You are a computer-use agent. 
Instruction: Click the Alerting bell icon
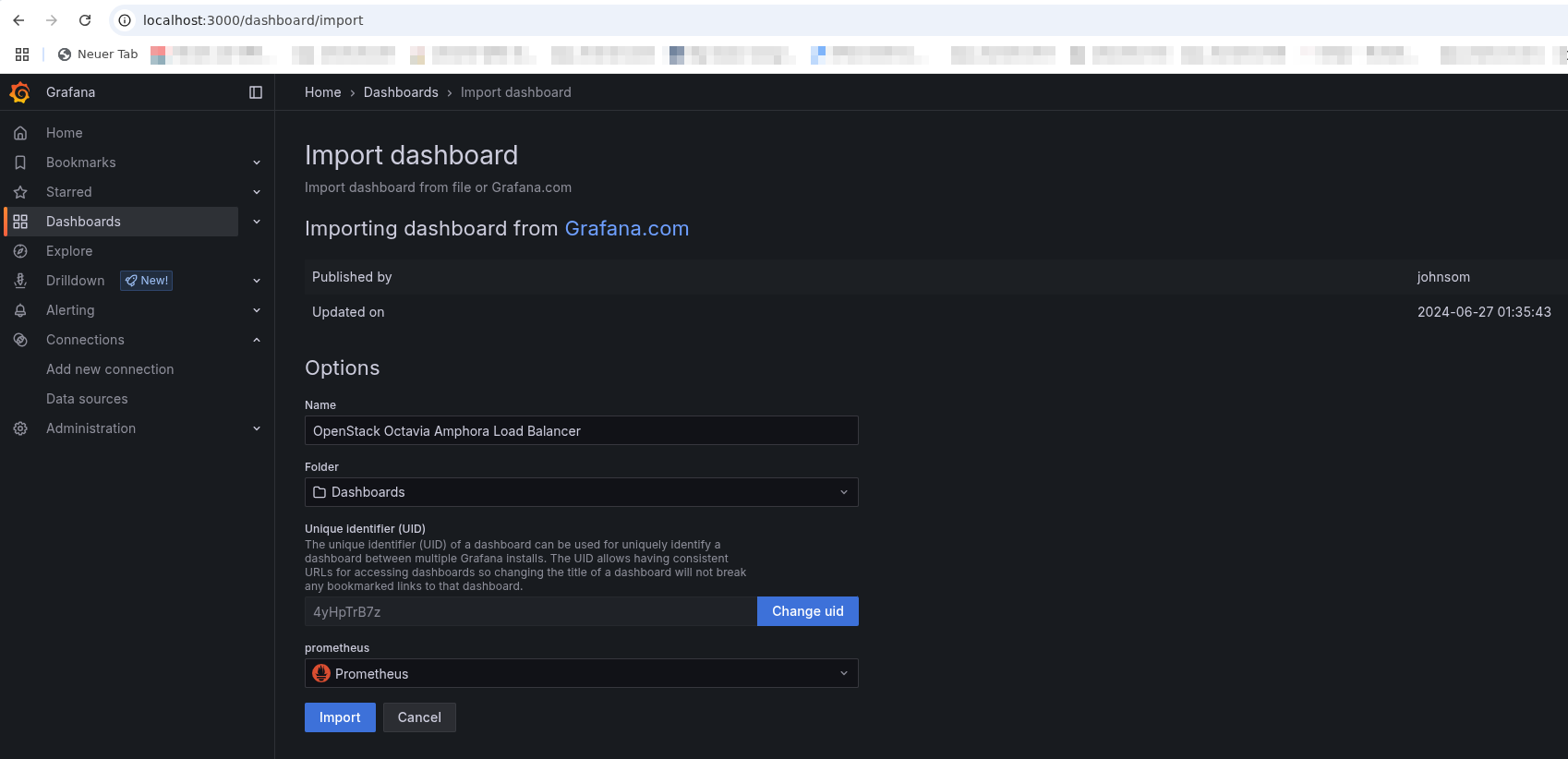(20, 310)
